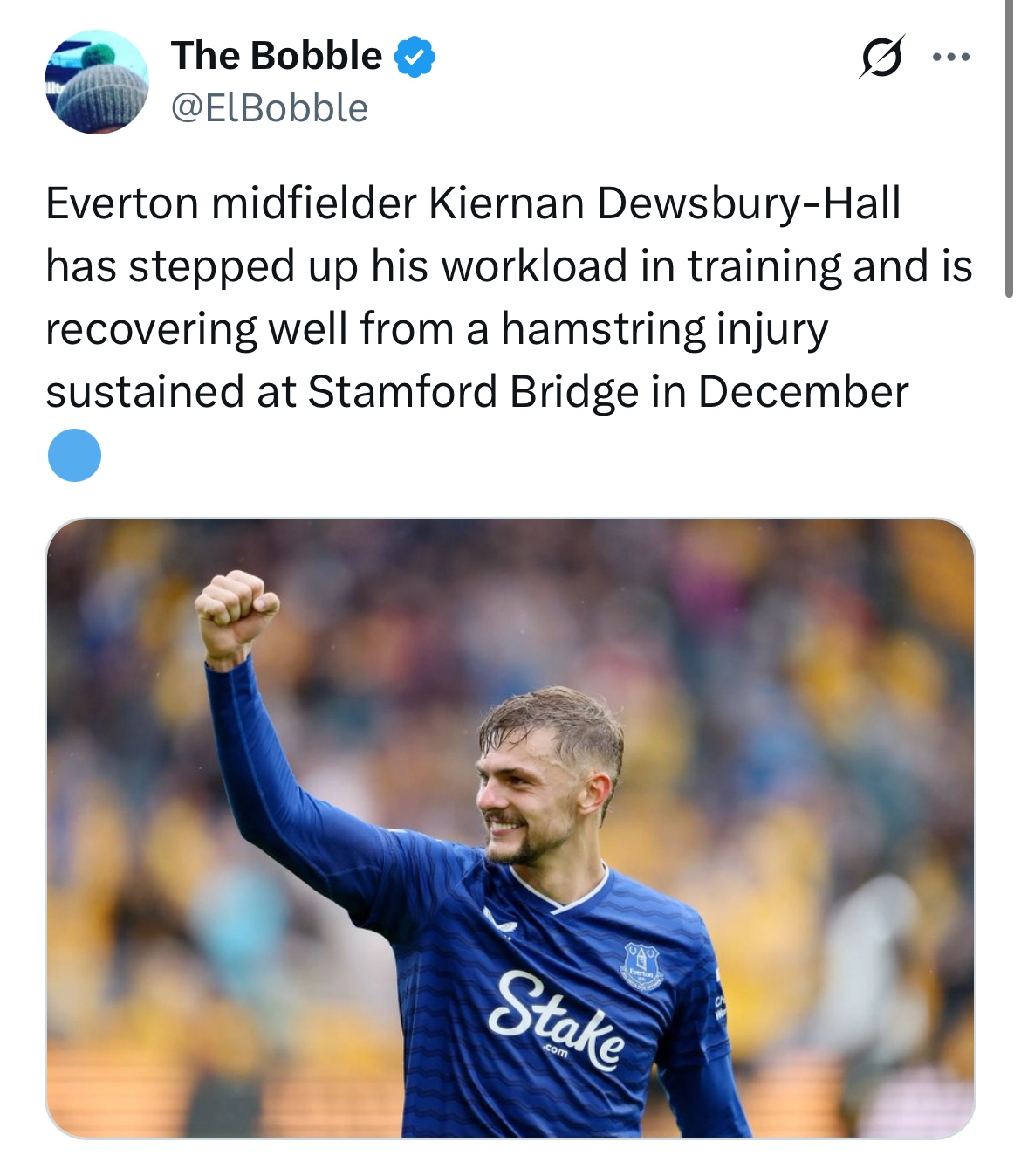Click the word "December" in tweet
The image size is (1021, 1176).
click(803, 391)
